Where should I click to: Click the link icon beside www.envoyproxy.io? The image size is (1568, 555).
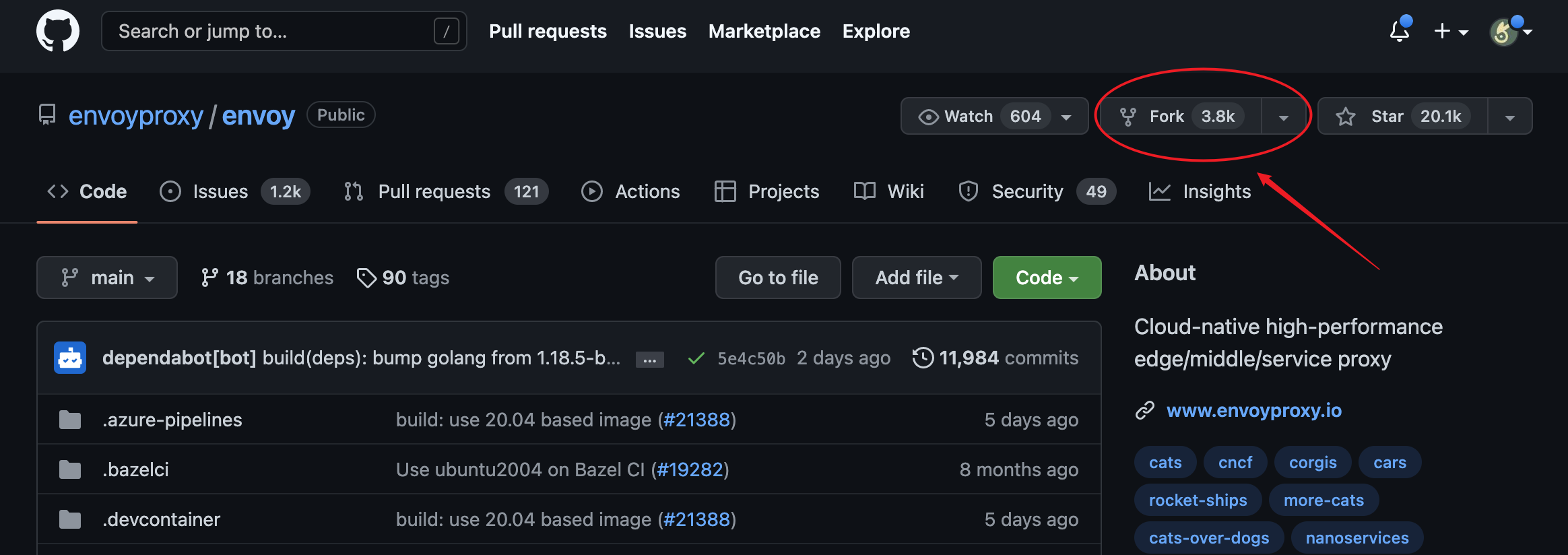tap(1145, 410)
